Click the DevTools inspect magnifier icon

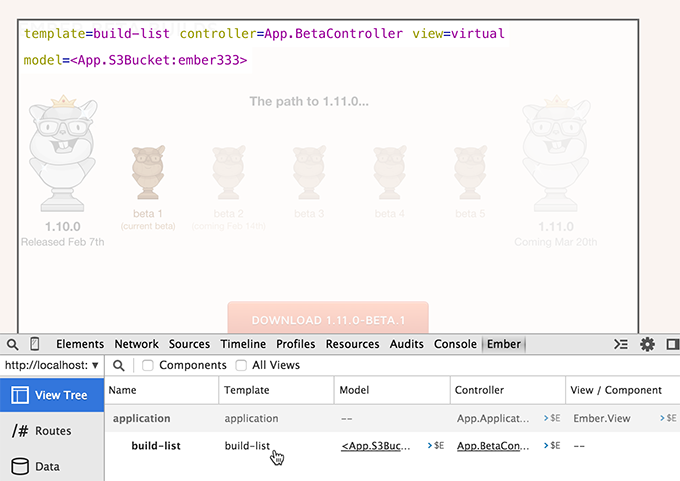pyautogui.click(x=11, y=344)
